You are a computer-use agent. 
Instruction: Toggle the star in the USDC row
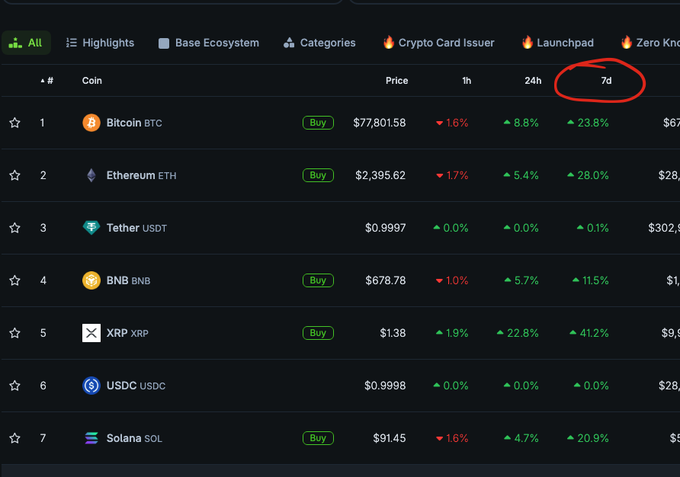[15, 386]
